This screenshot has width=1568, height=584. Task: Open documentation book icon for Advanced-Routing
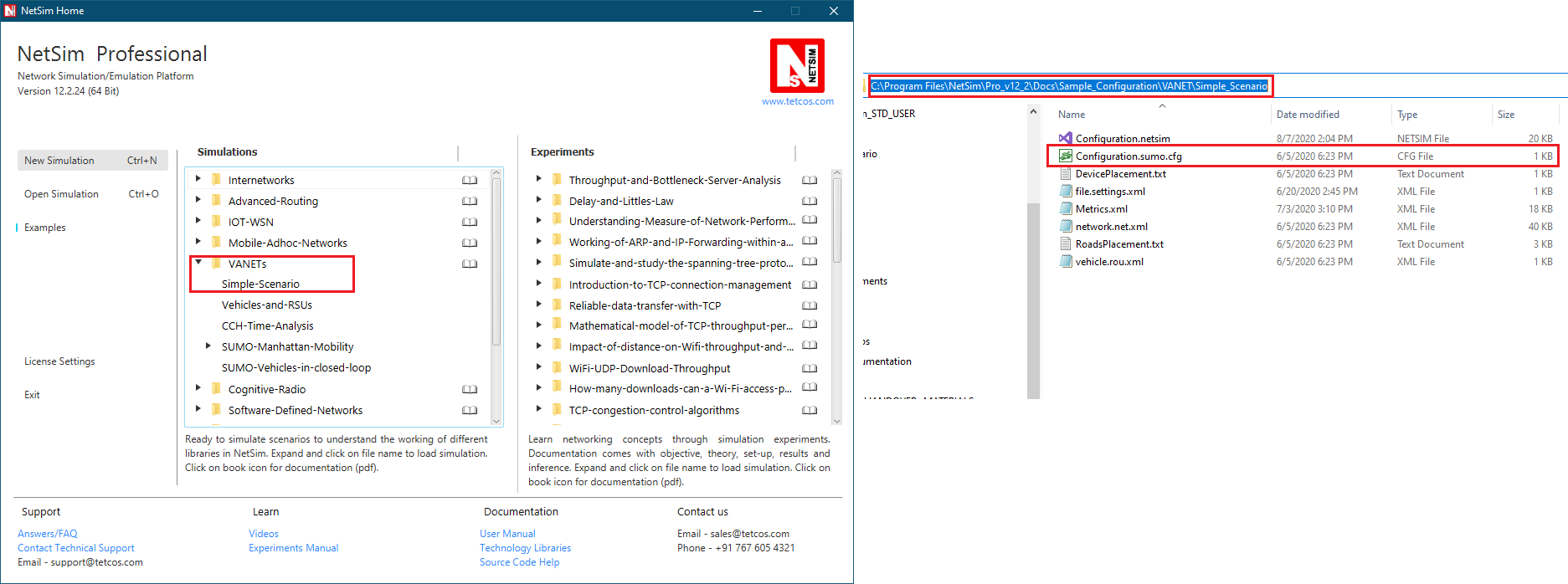pyautogui.click(x=470, y=201)
